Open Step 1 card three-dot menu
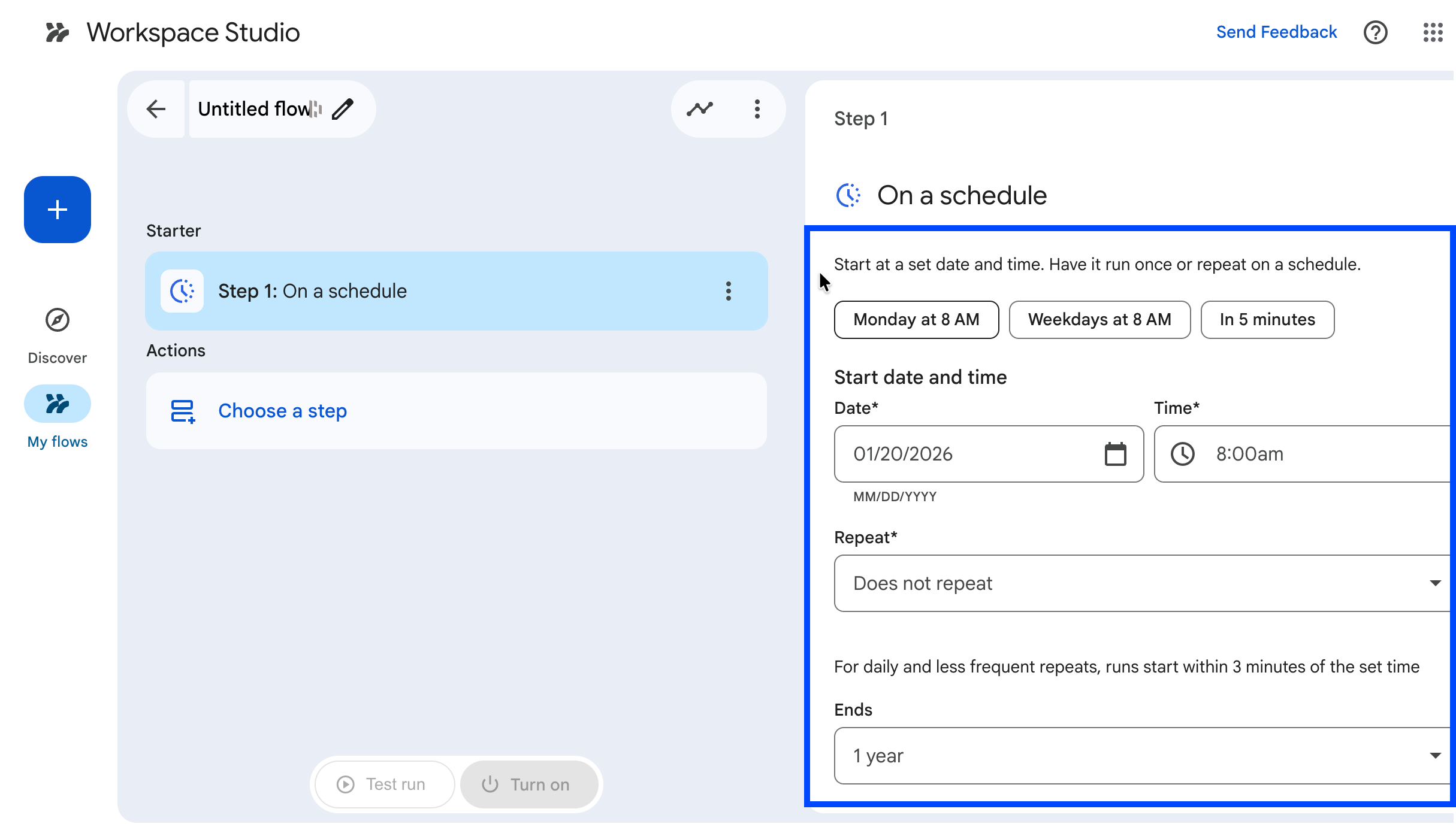Image resolution: width=1456 pixels, height=830 pixels. (729, 291)
